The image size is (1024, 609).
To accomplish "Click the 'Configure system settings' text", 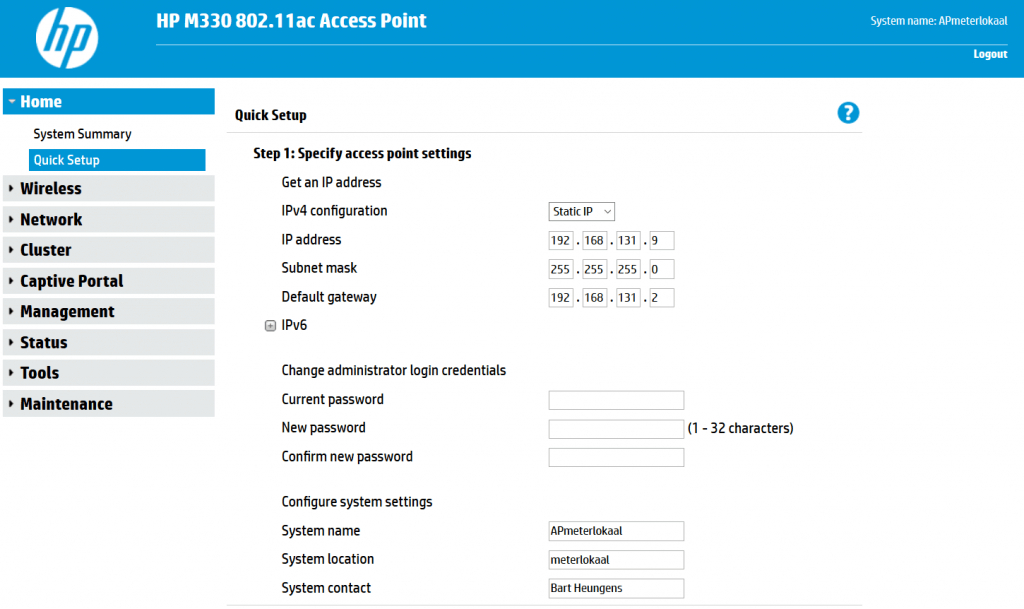I will (x=357, y=502).
